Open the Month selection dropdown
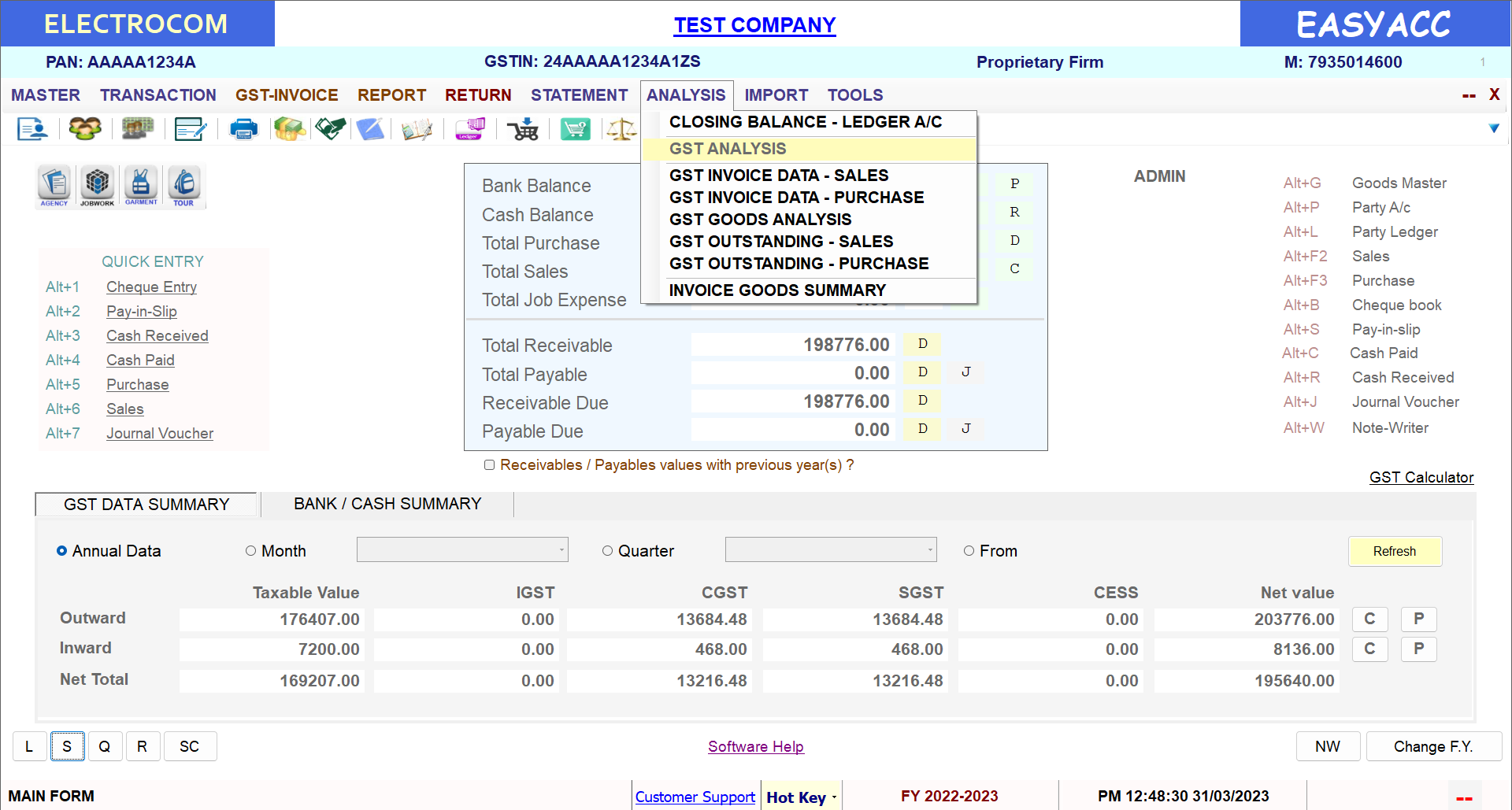Image resolution: width=1512 pixels, height=810 pixels. (462, 549)
